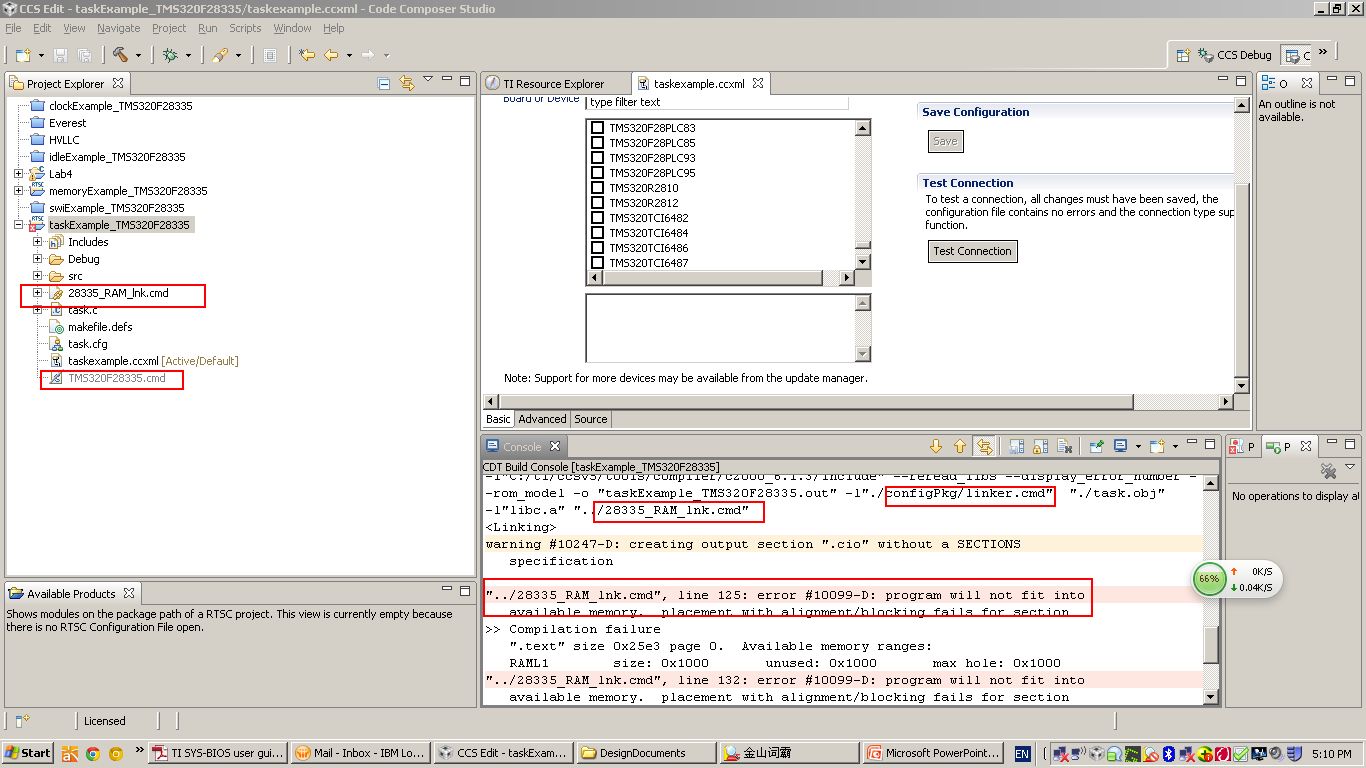Check the TMS320TCI6487 checkbox
1366x768 pixels.
tap(597, 263)
